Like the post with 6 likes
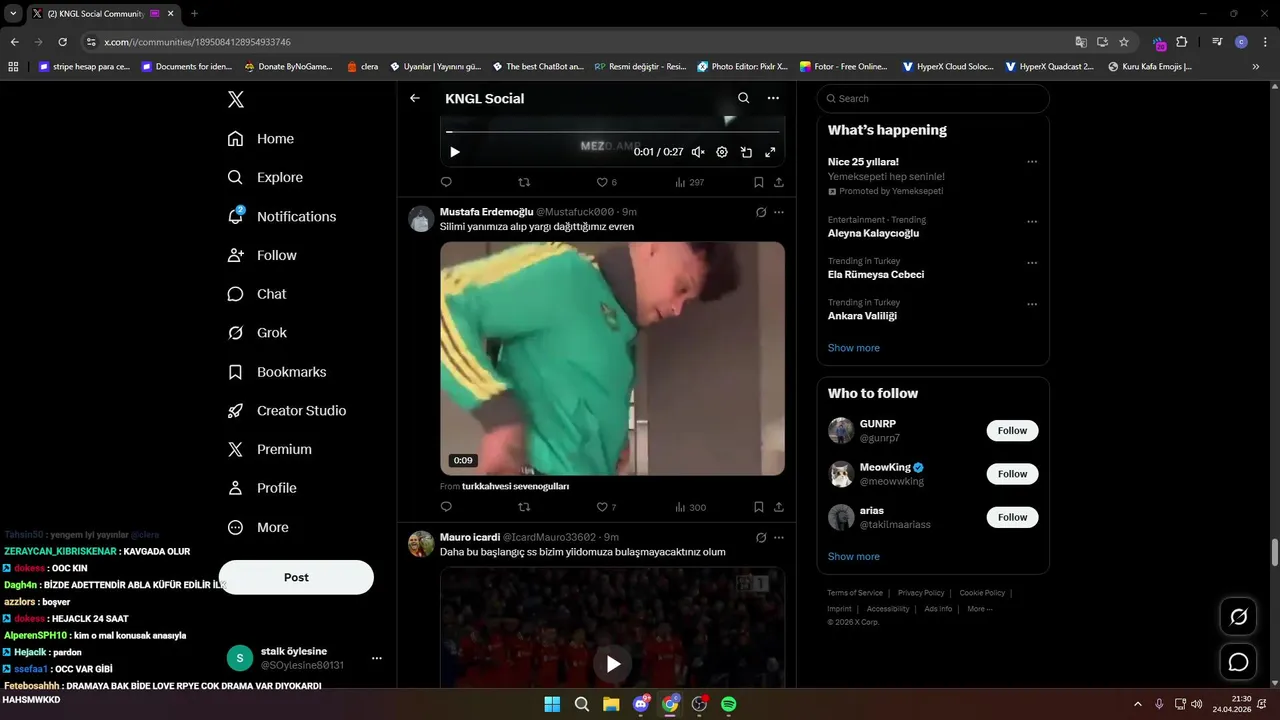 click(606, 182)
